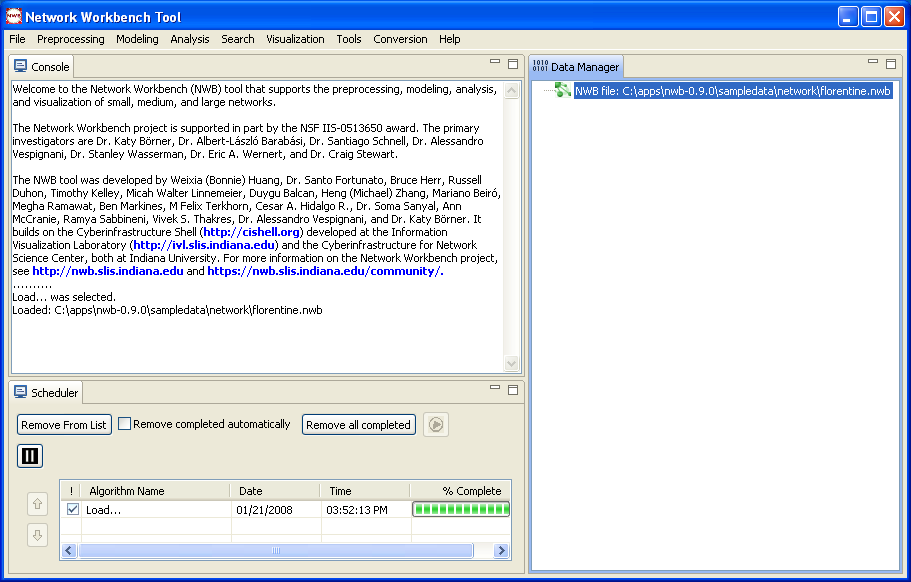Image resolution: width=911 pixels, height=582 pixels.
Task: Click the 'Load... was selected.' console line
Action: (64, 297)
